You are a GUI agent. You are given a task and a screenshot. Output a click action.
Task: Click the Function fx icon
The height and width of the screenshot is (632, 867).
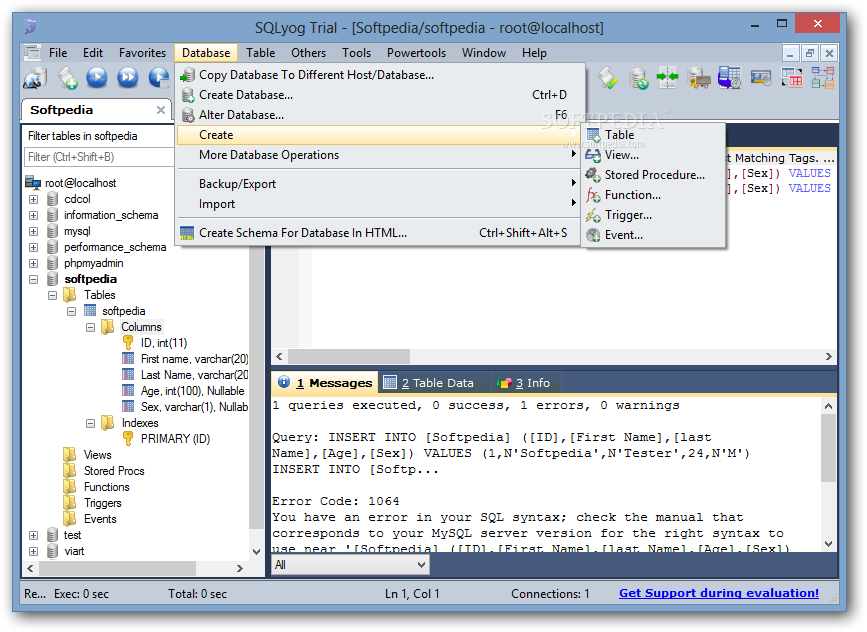(x=593, y=195)
